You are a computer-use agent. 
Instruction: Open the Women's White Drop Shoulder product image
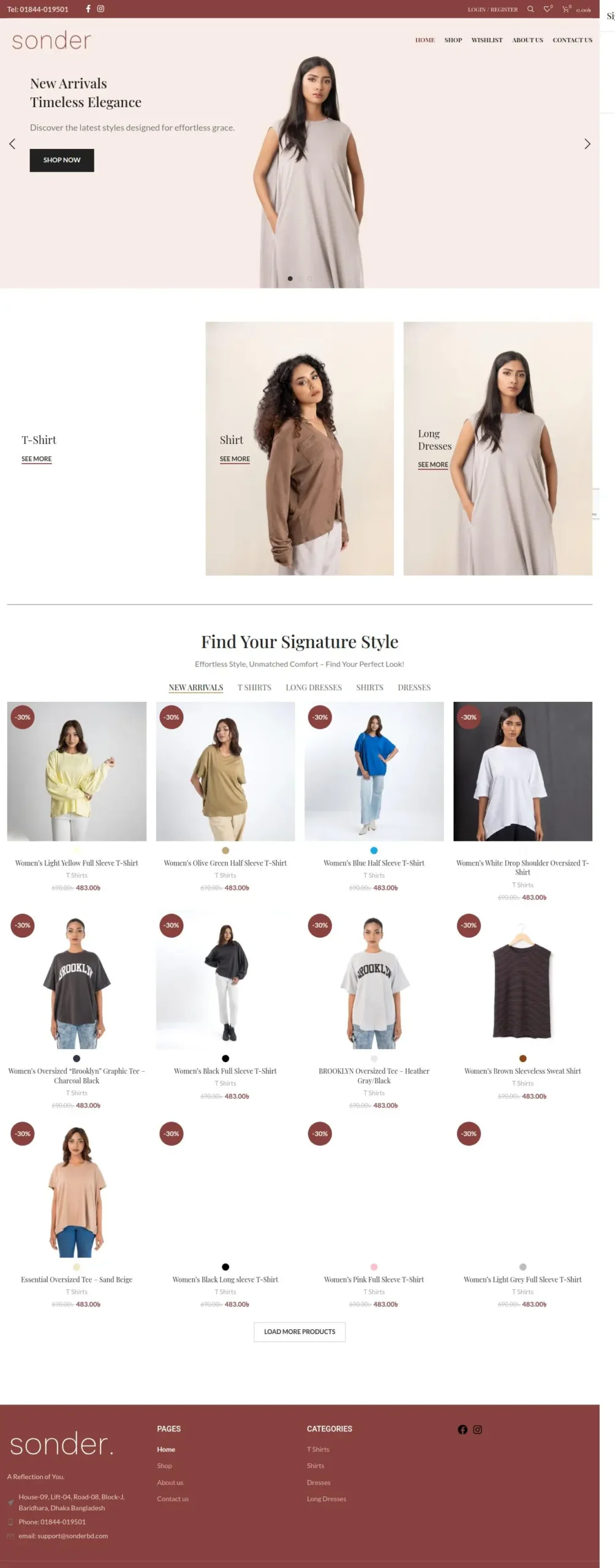(523, 771)
